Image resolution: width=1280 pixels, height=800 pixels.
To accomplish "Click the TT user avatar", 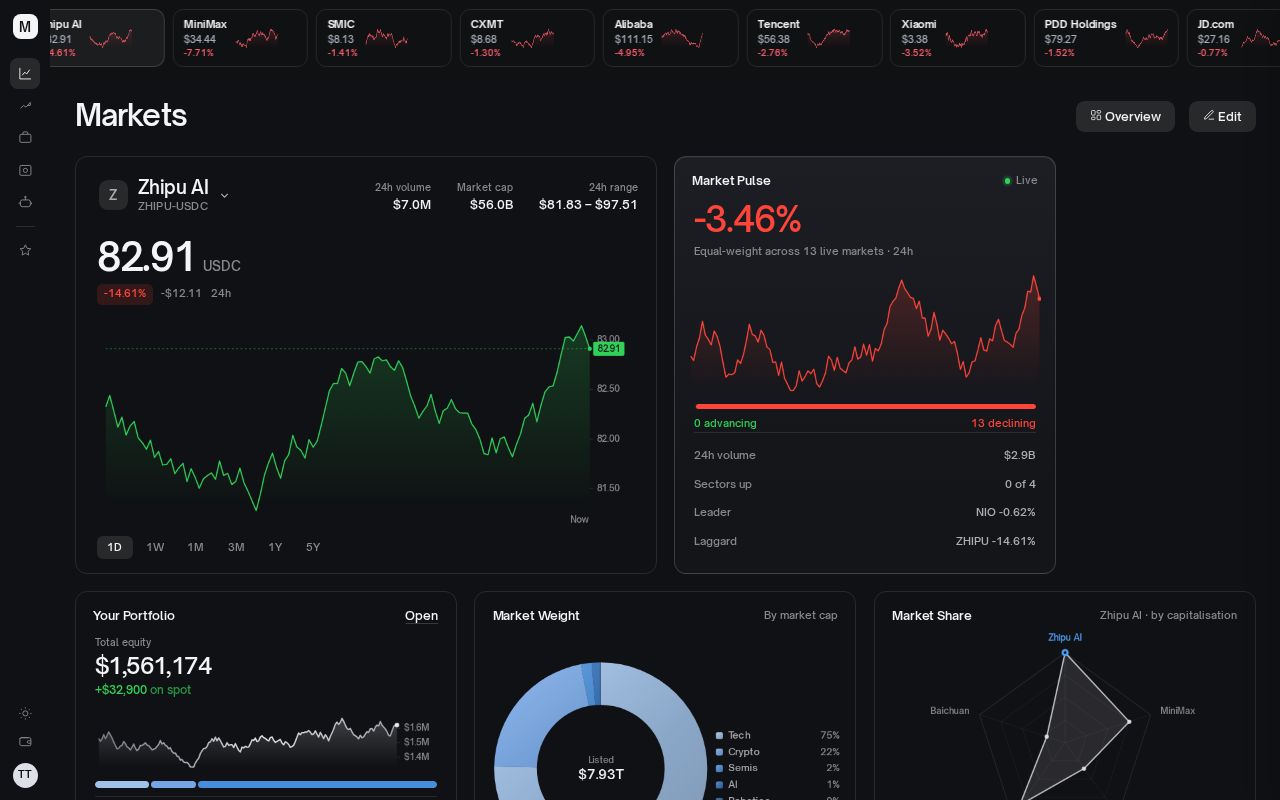I will coord(25,775).
